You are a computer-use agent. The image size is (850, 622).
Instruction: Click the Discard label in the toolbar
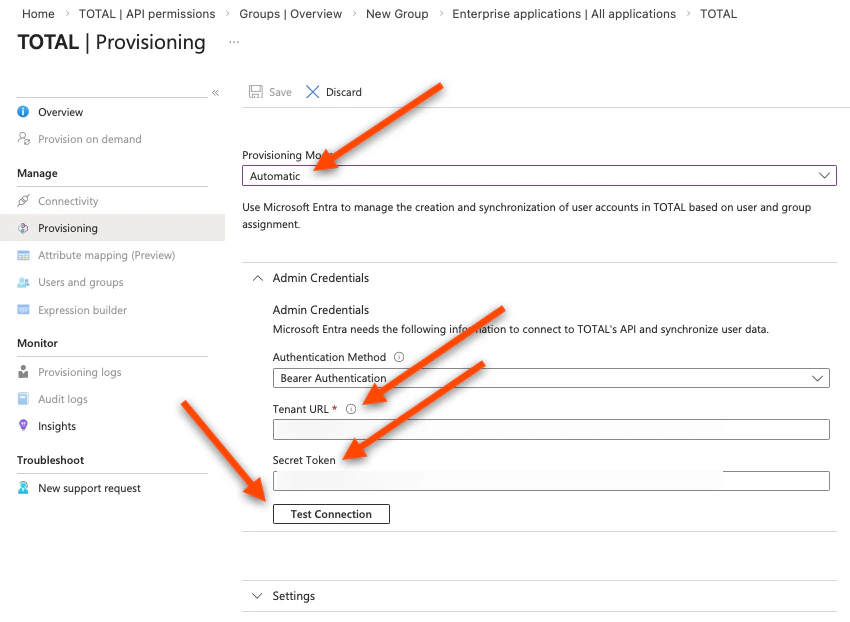[344, 92]
